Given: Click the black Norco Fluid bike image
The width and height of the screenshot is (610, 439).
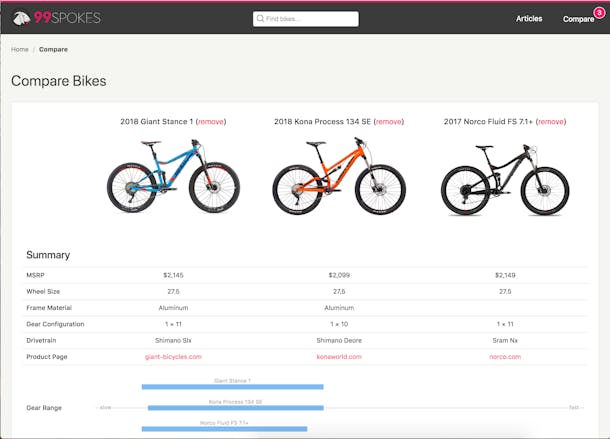Looking at the screenshot, I should click(x=505, y=179).
